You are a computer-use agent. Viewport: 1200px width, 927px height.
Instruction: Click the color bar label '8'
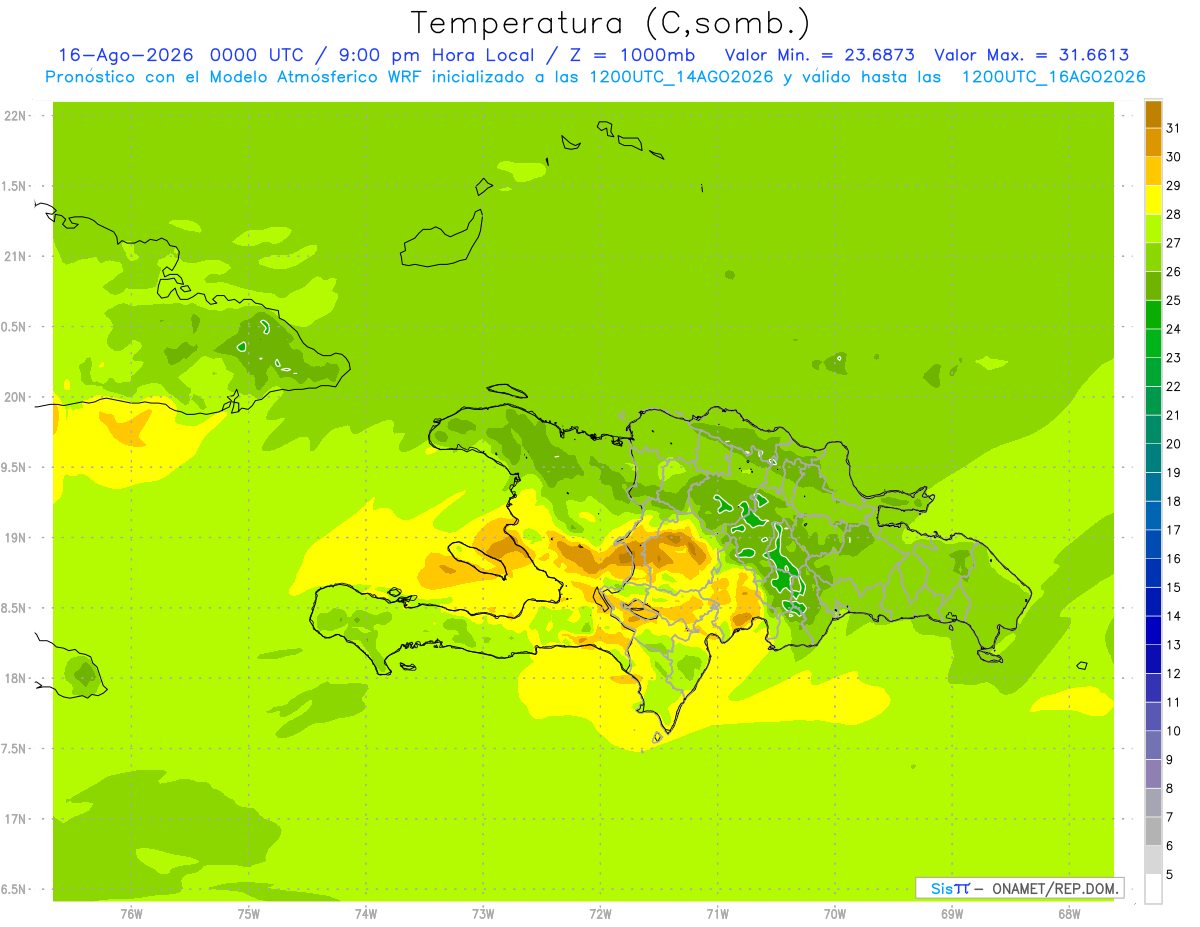pyautogui.click(x=1170, y=788)
